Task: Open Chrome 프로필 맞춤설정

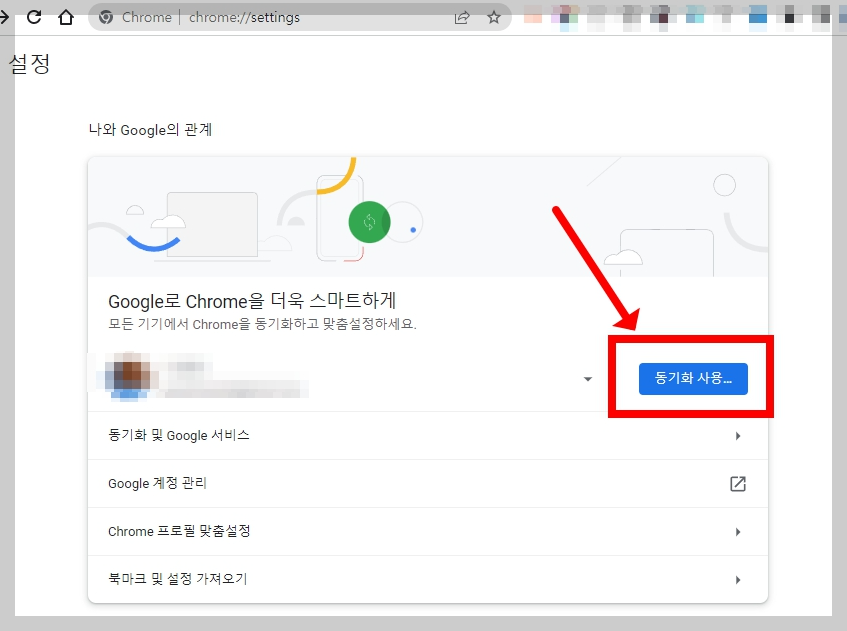Action: pos(427,532)
